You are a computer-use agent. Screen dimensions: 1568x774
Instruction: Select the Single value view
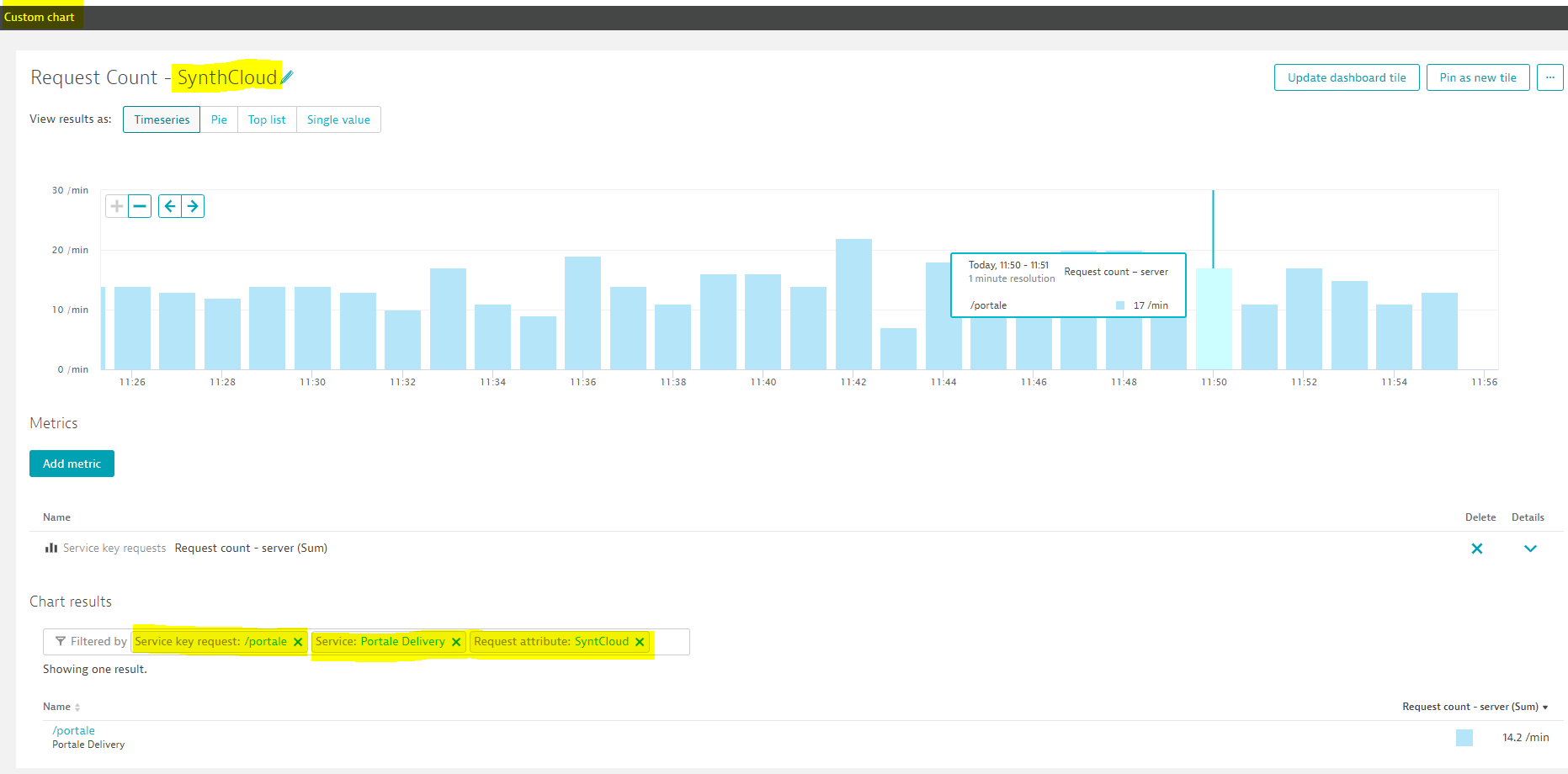click(338, 119)
